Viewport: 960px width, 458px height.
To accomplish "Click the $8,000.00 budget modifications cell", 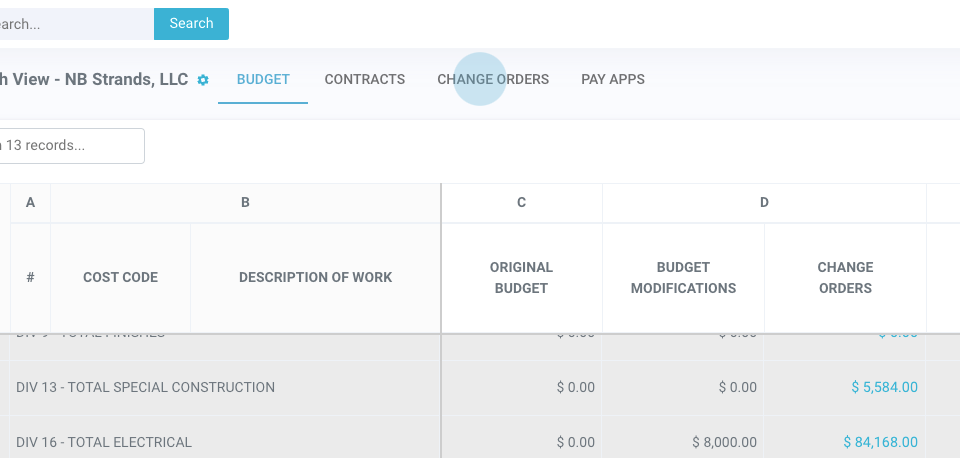I will click(724, 442).
